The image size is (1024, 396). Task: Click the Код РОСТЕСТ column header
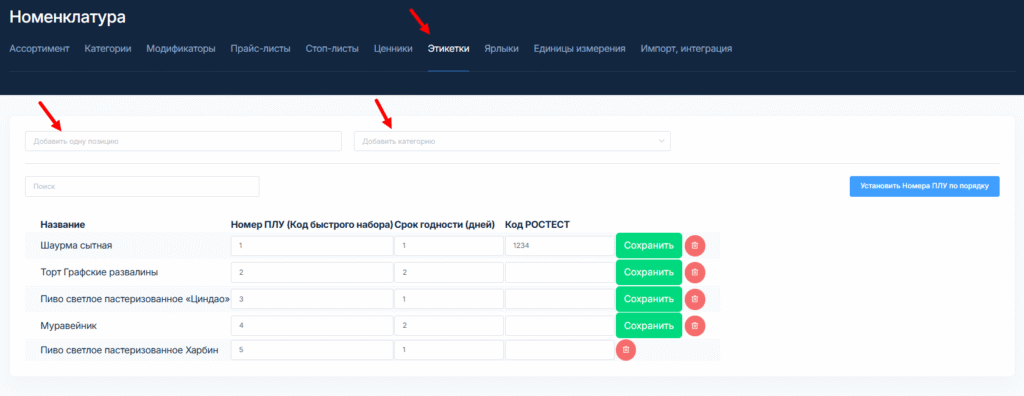point(537,224)
